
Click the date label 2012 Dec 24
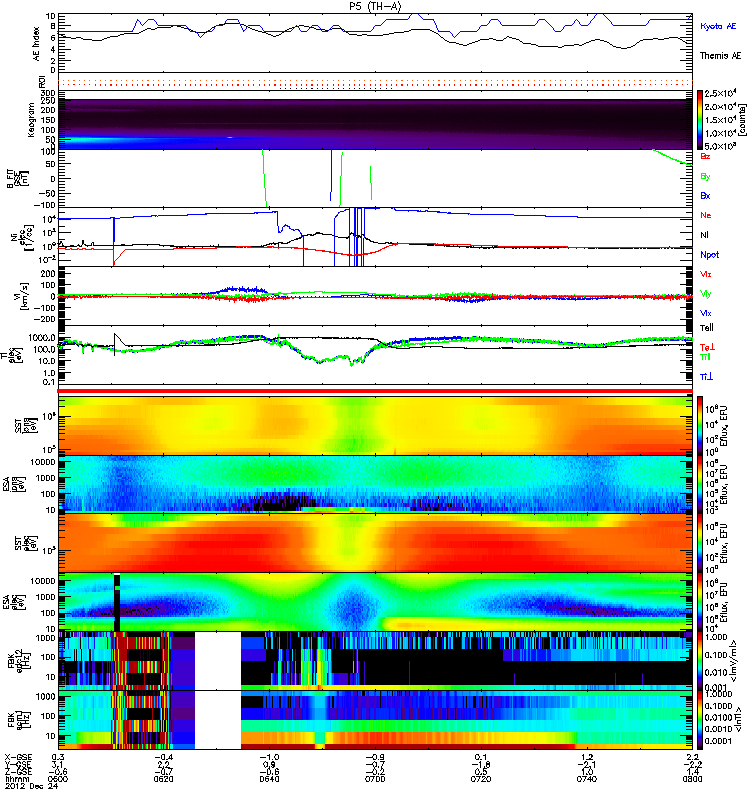32,786
